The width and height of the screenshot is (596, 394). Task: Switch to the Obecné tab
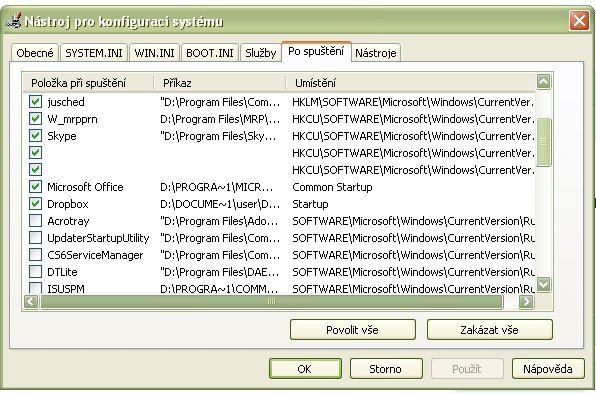(35, 53)
